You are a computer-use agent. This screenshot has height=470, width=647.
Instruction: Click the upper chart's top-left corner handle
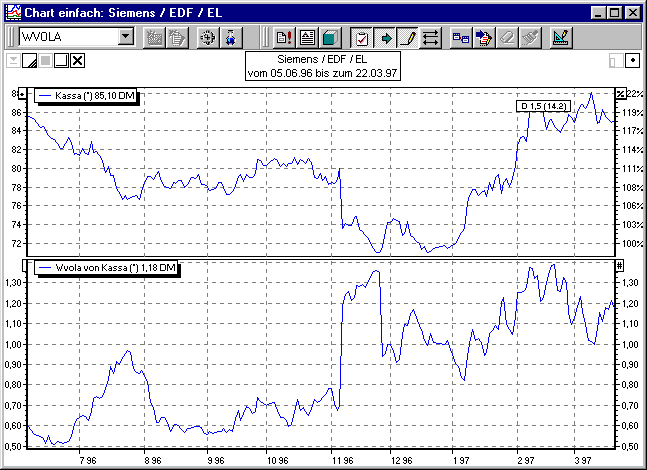click(23, 93)
